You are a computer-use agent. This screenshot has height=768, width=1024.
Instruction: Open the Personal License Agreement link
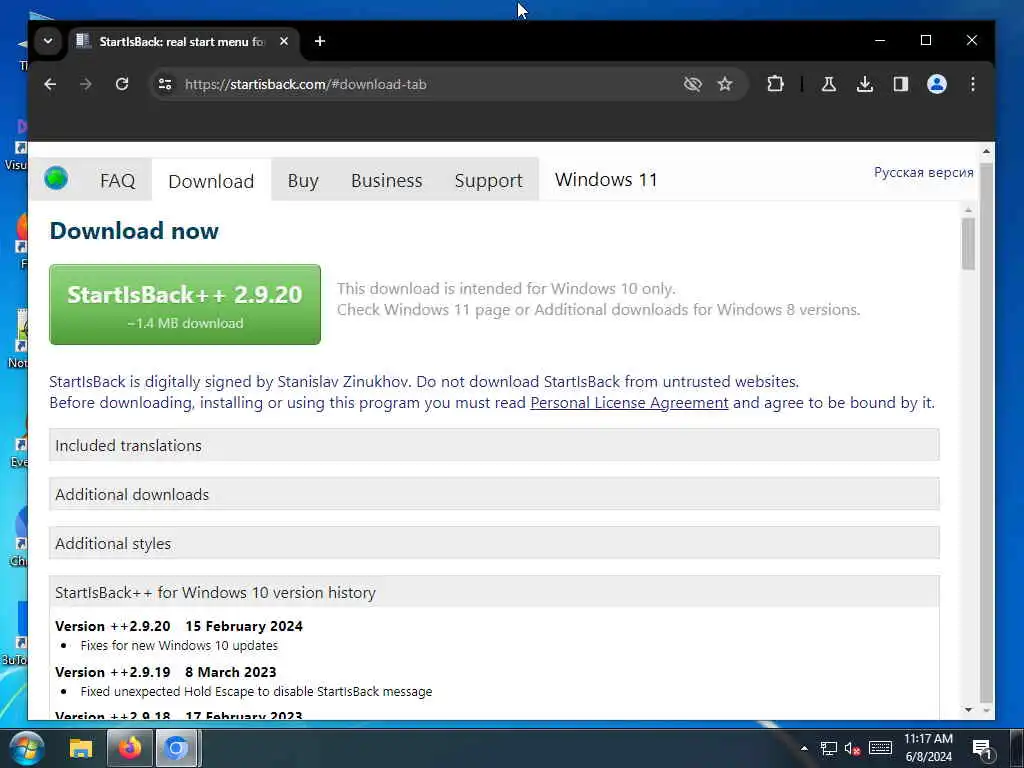click(629, 403)
